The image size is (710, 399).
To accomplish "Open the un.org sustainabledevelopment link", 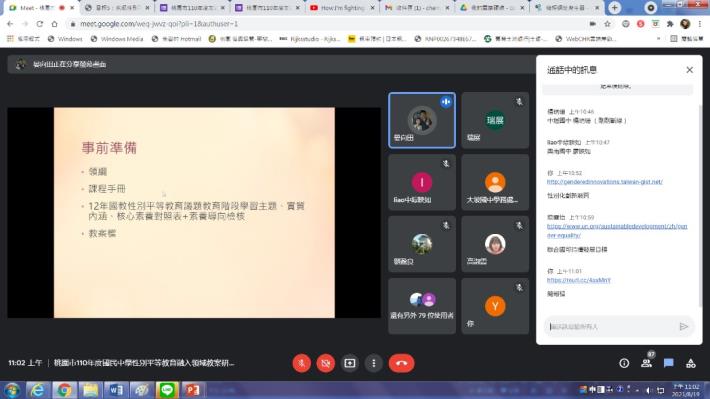I will [x=617, y=231].
